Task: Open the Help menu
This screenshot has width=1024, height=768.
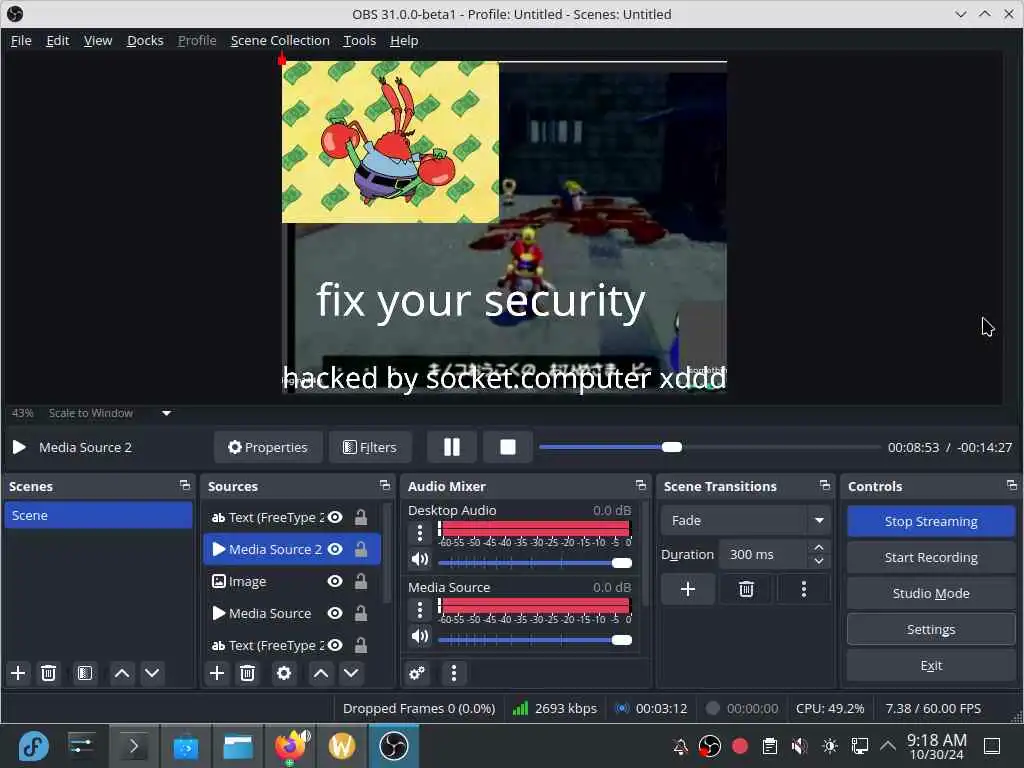Action: point(404,40)
